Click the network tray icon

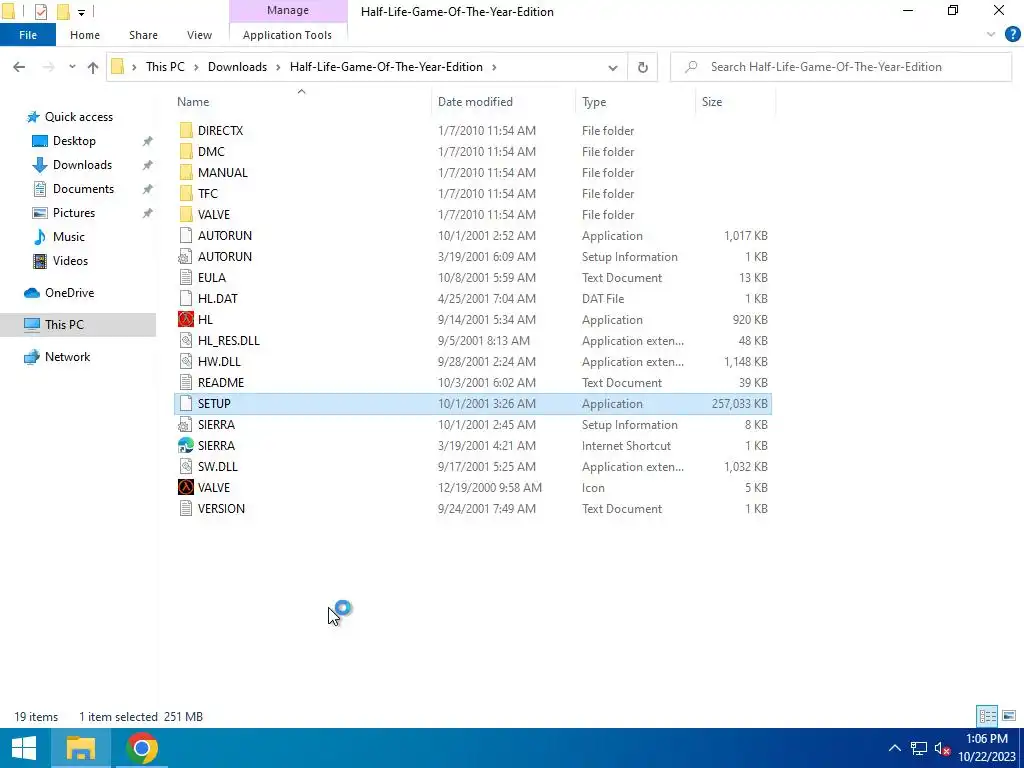tap(919, 748)
